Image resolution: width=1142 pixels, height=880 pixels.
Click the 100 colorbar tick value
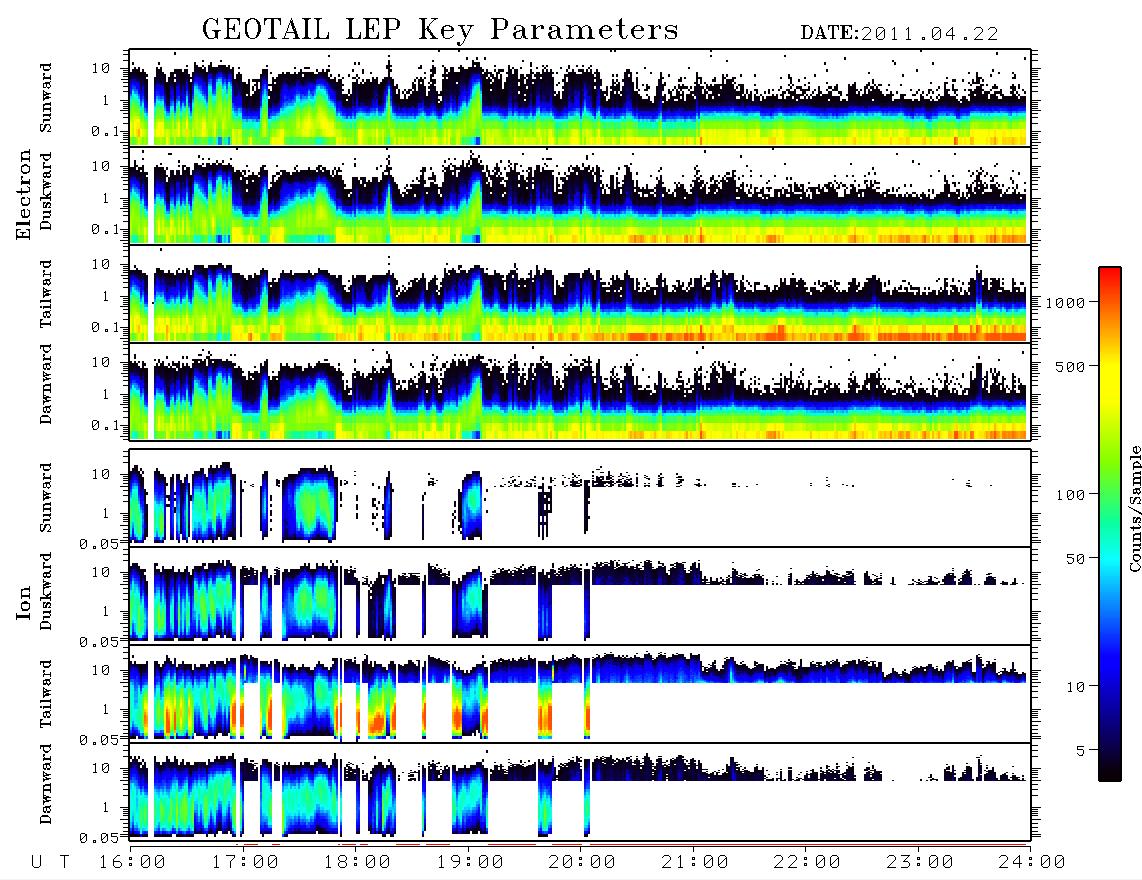(1071, 495)
